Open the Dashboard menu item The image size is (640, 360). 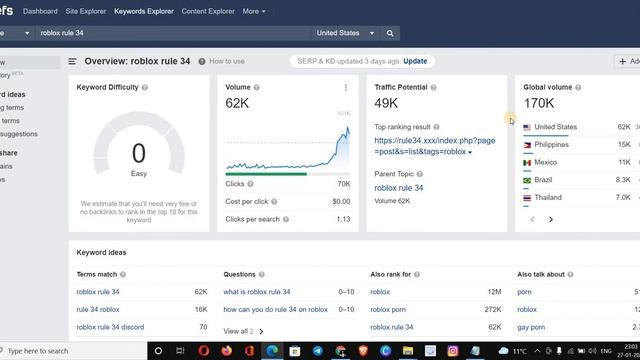[x=40, y=11]
